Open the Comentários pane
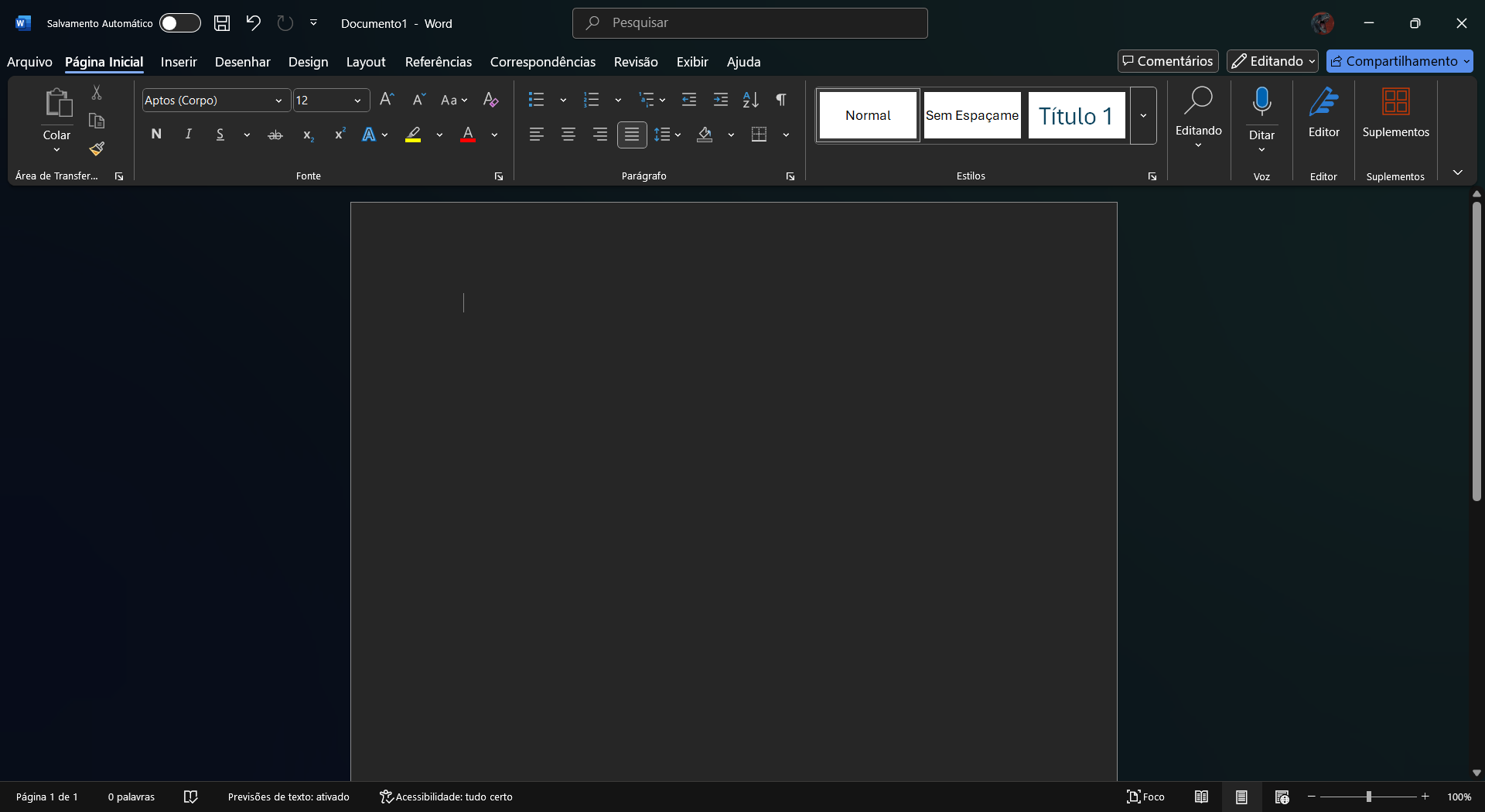Image resolution: width=1485 pixels, height=812 pixels. point(1168,61)
